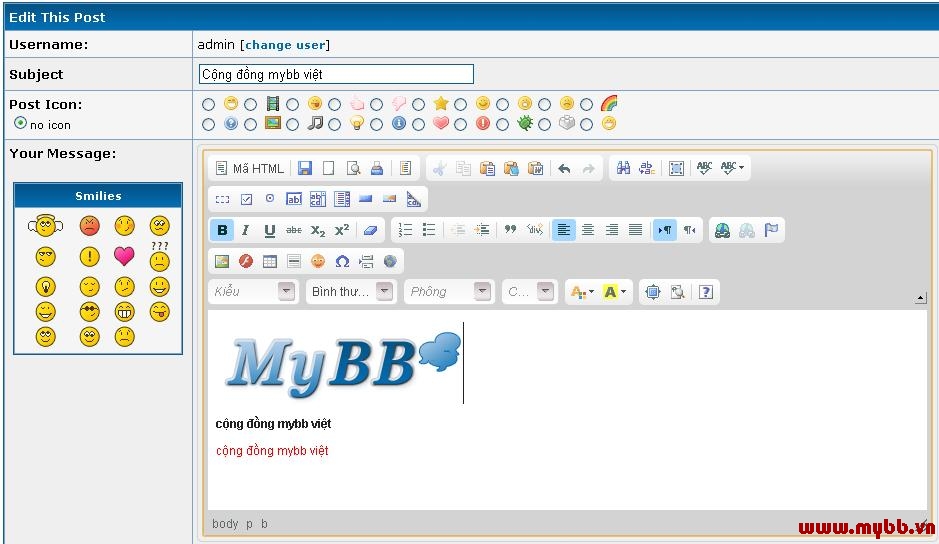Apply Subscript formatting
939x544 pixels.
(318, 230)
